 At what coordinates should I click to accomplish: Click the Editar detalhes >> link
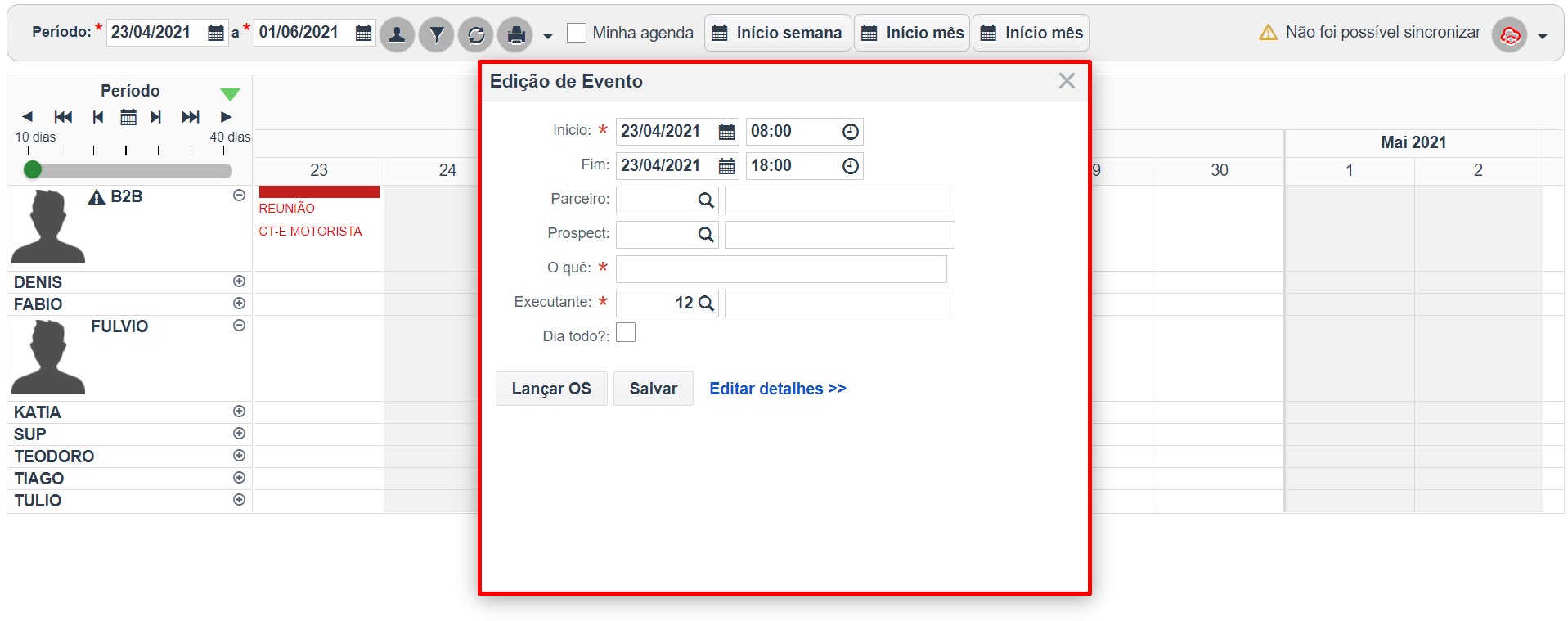(778, 389)
